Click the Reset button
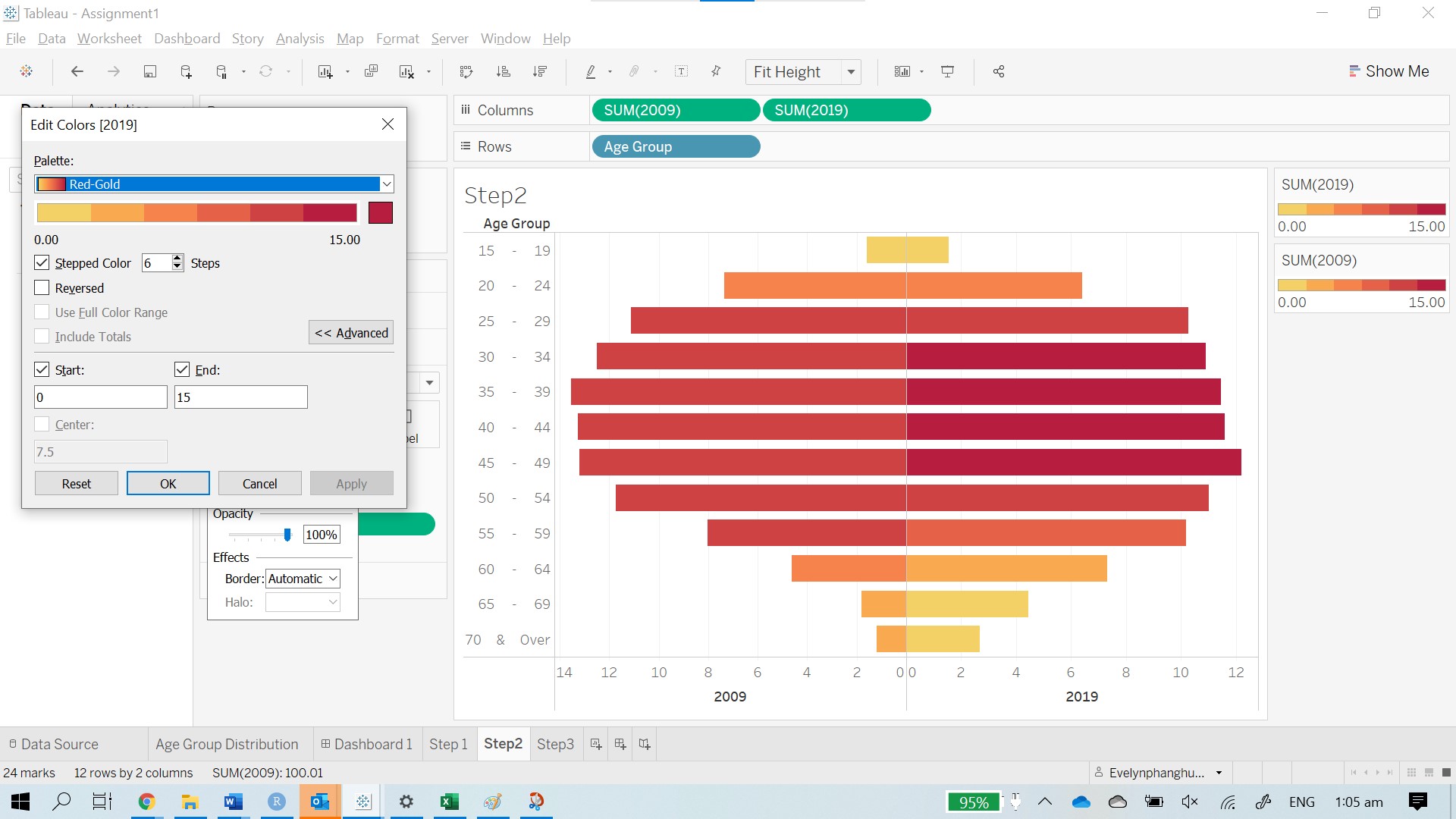The width and height of the screenshot is (1456, 819). [x=76, y=484]
